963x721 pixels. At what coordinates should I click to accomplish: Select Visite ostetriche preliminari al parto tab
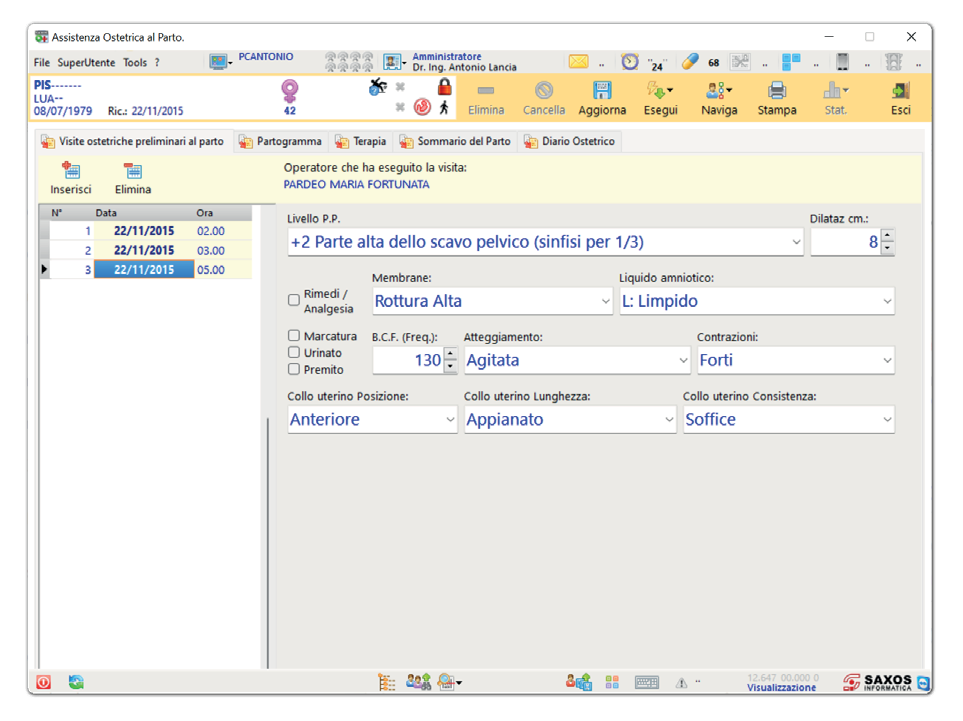pyautogui.click(x=133, y=141)
